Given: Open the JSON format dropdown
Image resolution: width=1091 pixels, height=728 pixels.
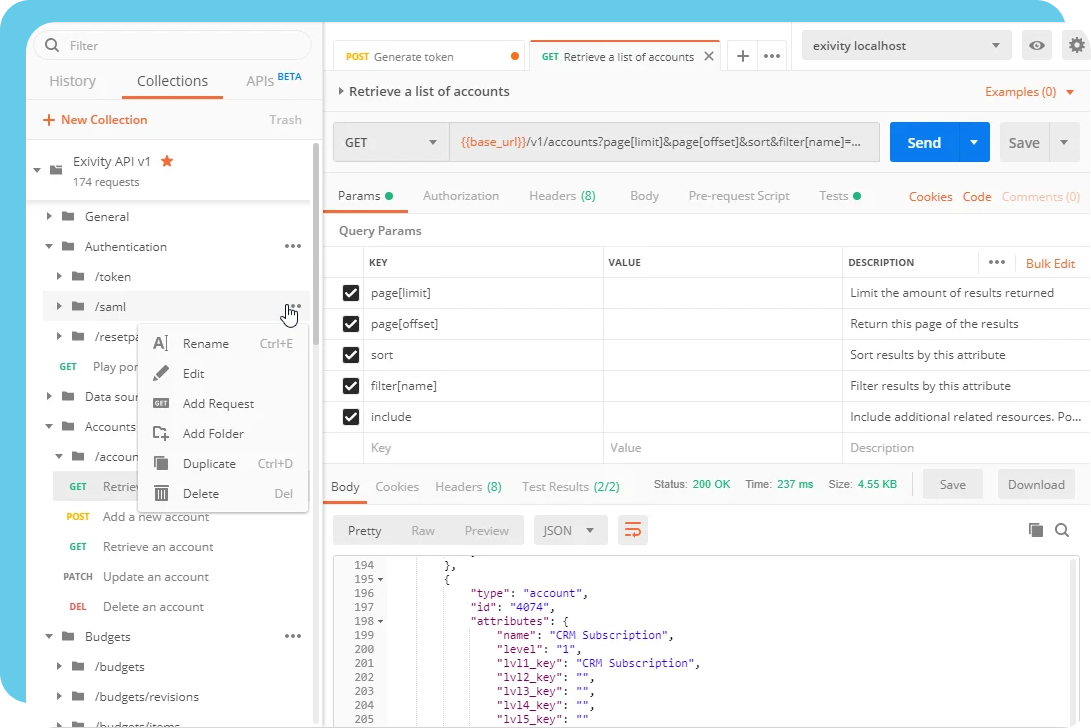Looking at the screenshot, I should click(570, 530).
